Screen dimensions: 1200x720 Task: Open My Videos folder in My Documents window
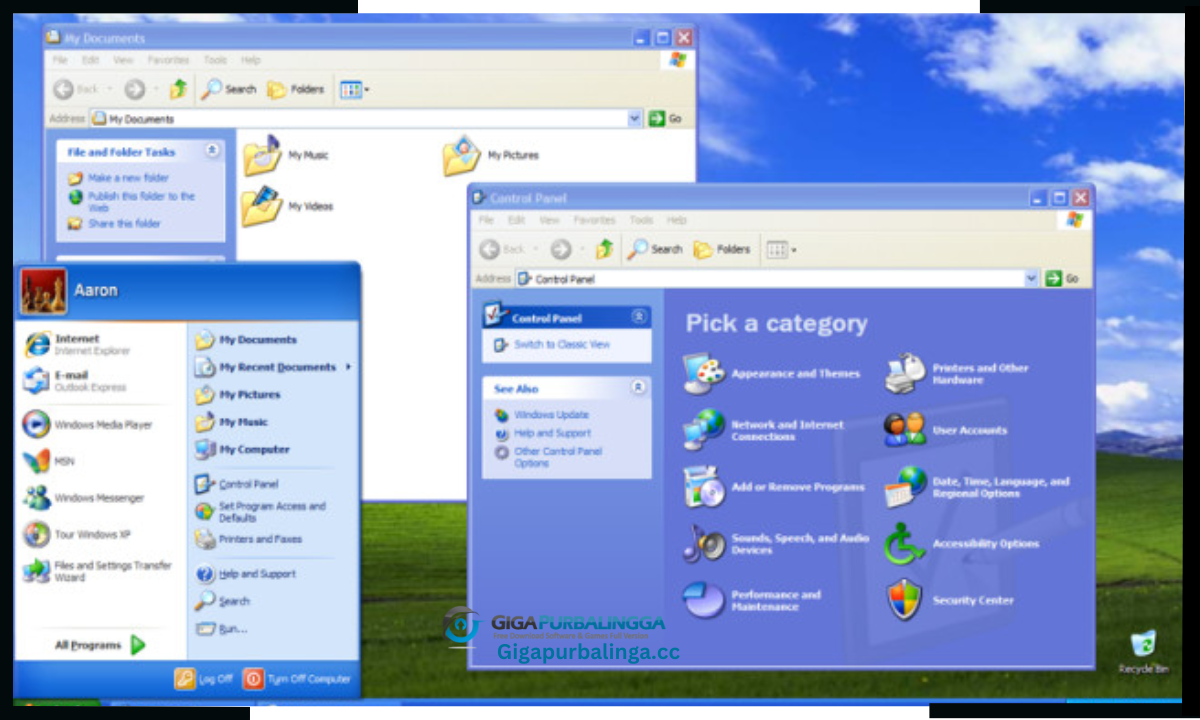click(287, 206)
